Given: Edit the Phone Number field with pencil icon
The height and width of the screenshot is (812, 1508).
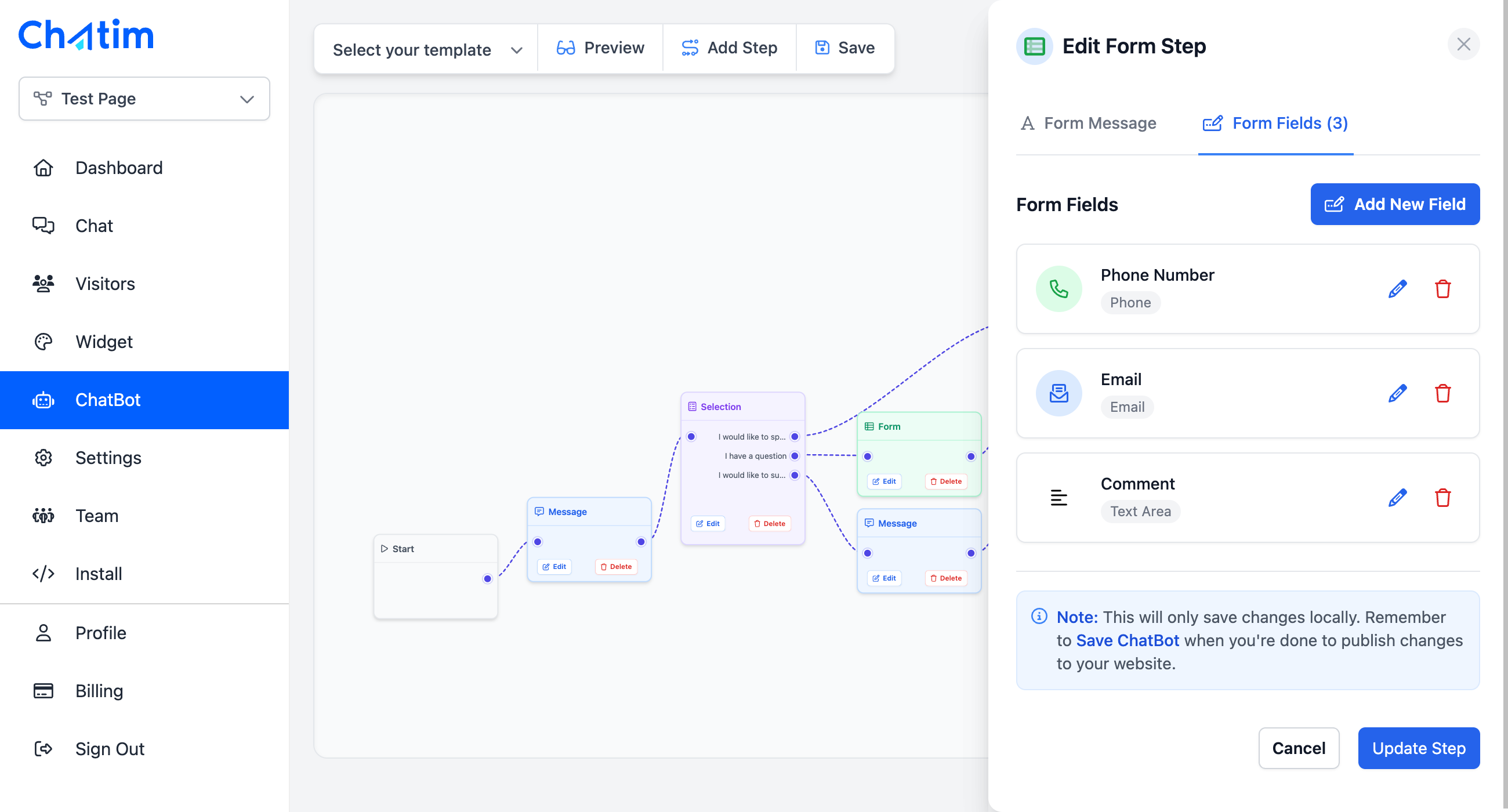Looking at the screenshot, I should point(1397,289).
